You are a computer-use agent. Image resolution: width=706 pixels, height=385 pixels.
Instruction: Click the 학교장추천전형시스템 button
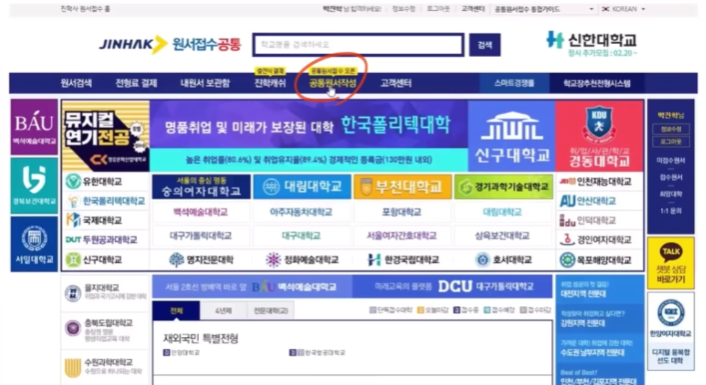(597, 83)
